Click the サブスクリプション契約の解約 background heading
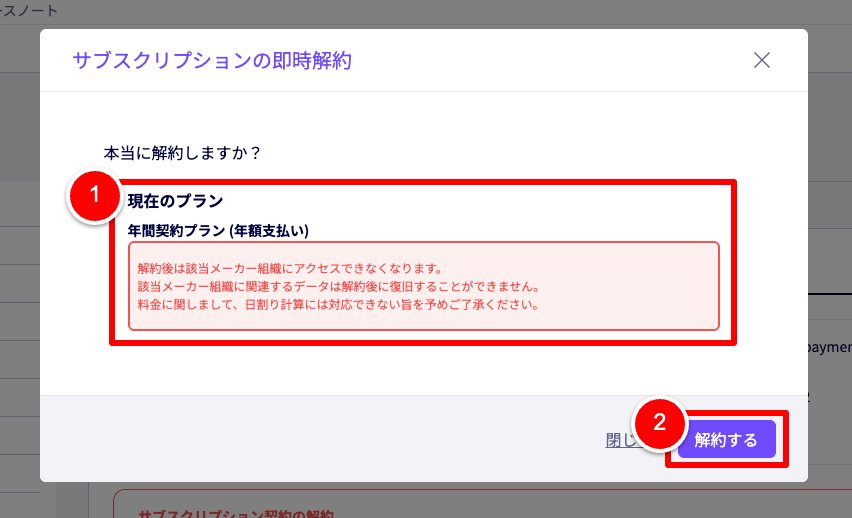This screenshot has height=518, width=852. 236,514
